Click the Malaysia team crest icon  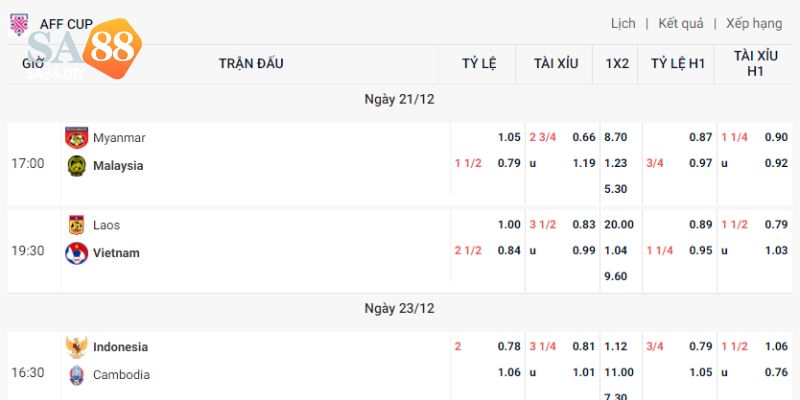click(76, 165)
